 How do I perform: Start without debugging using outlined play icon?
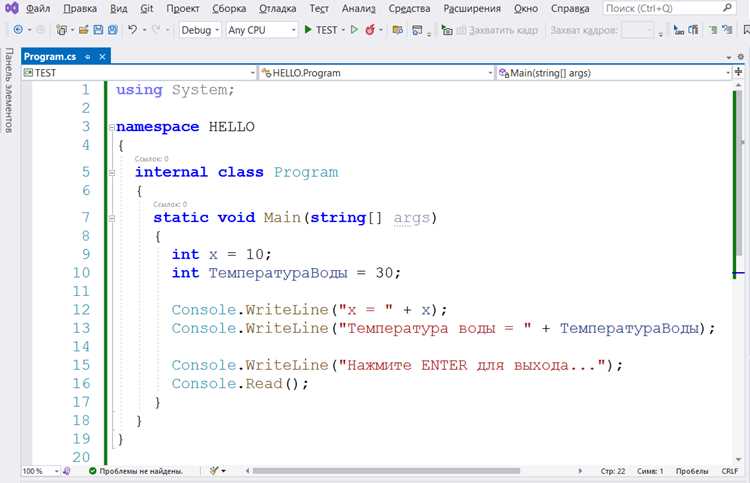pyautogui.click(x=354, y=30)
